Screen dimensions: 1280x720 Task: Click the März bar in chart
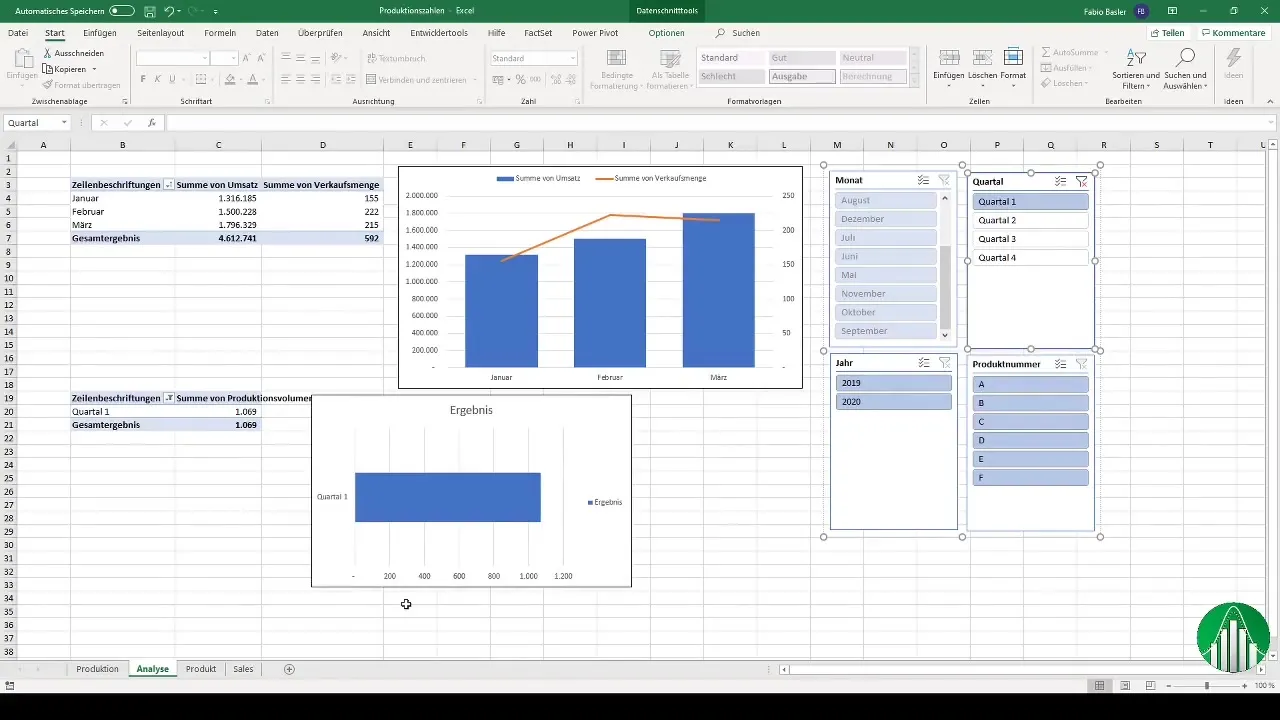pos(718,290)
